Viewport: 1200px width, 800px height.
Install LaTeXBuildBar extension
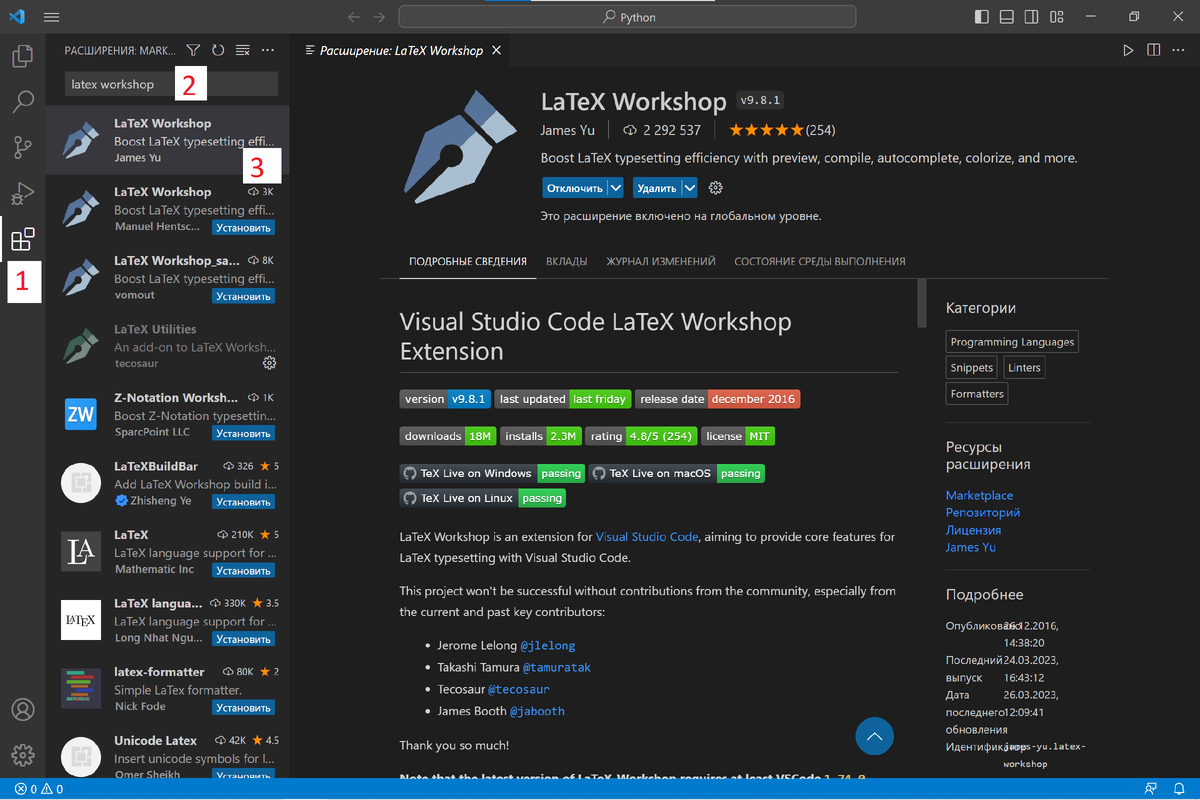244,502
